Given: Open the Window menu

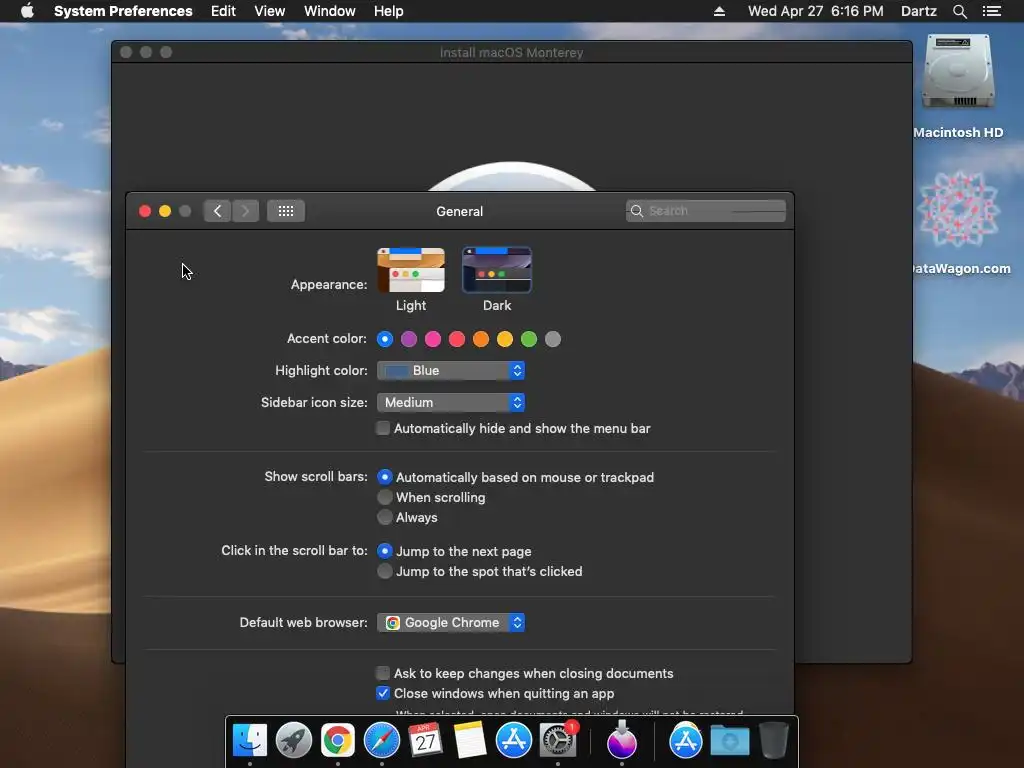Looking at the screenshot, I should tap(330, 11).
